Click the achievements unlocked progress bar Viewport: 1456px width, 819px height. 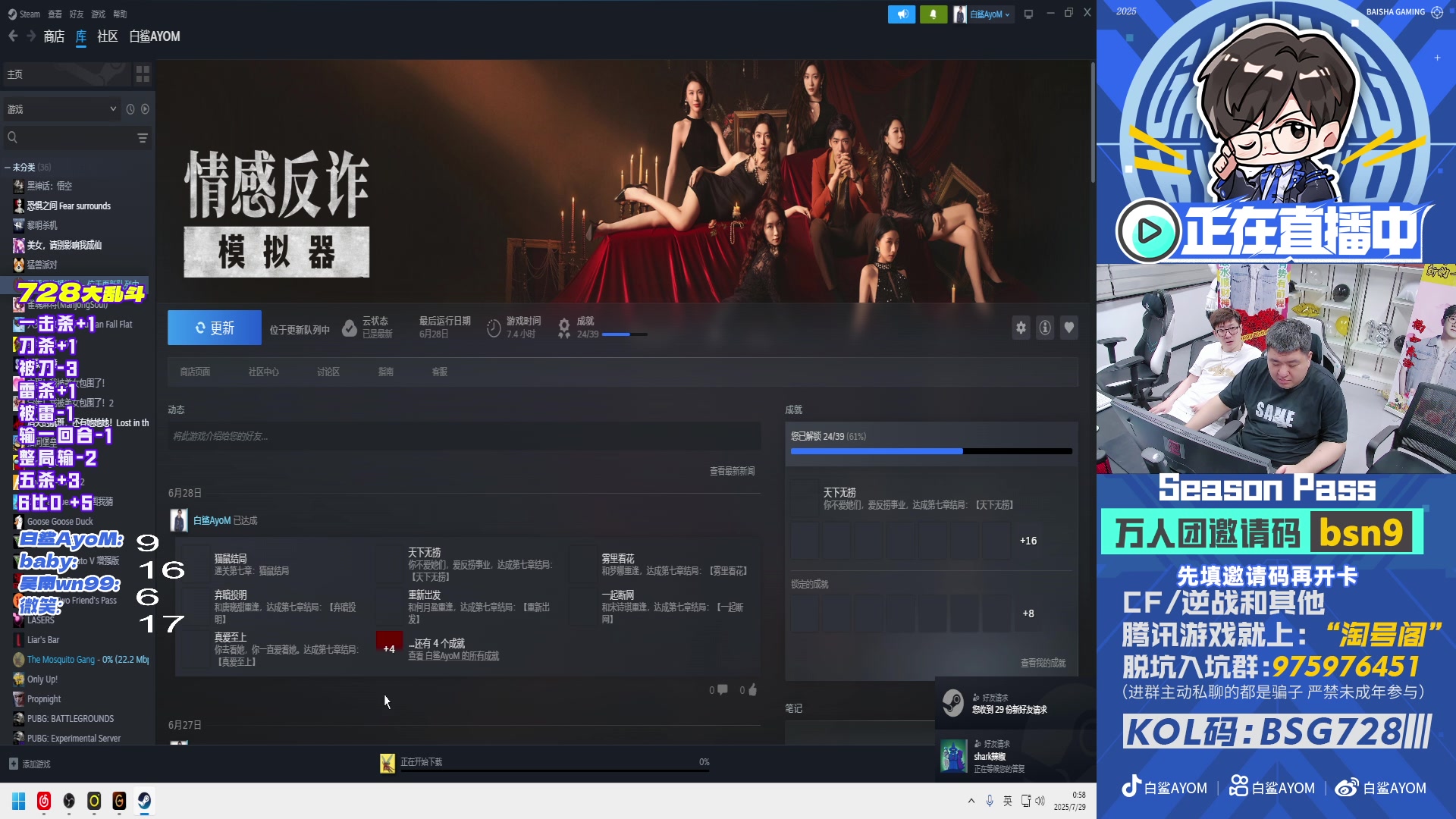click(931, 451)
